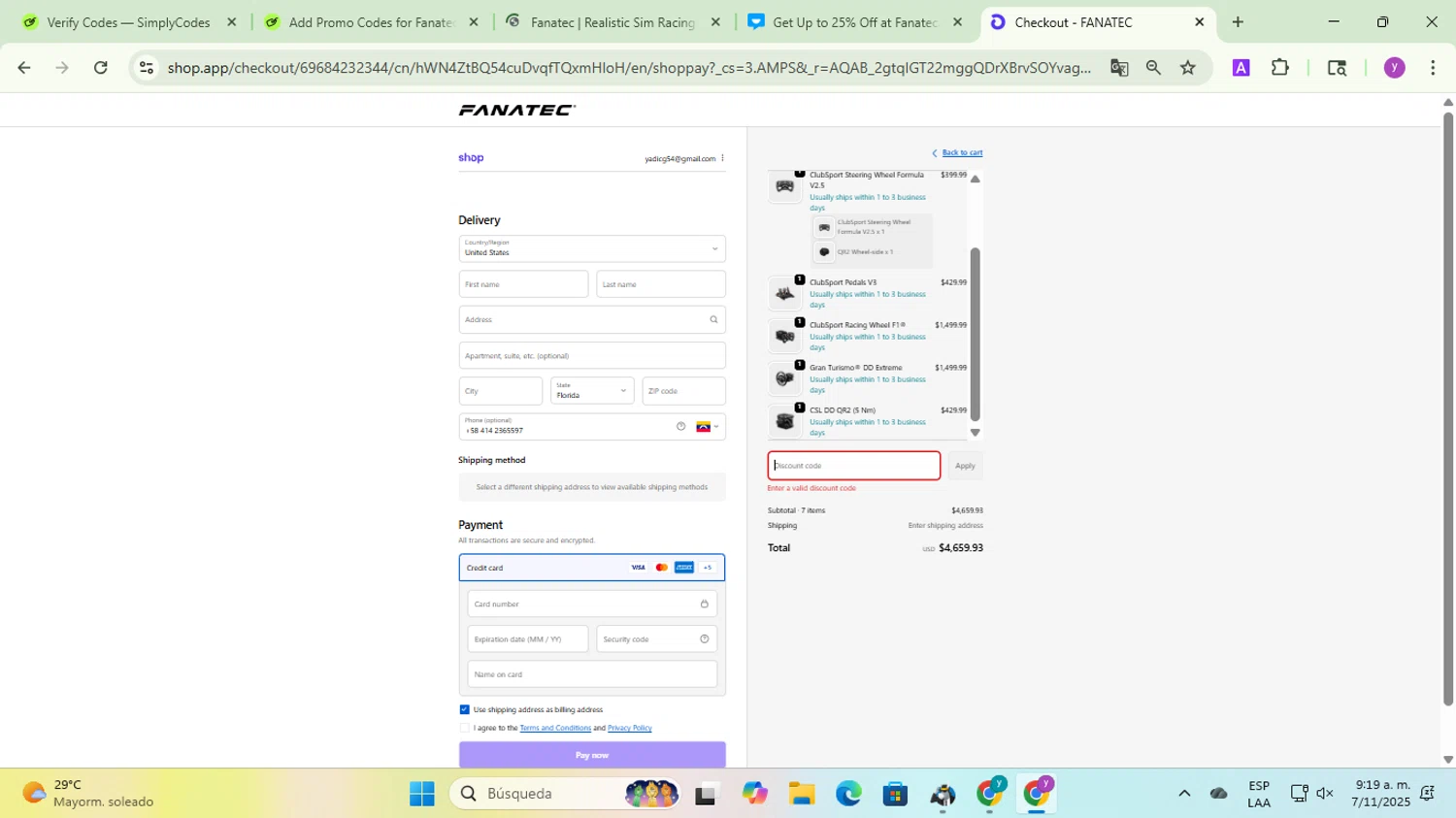Switch to Add Promo Codes for Fanatec tab
The height and width of the screenshot is (818, 1456).
point(371,22)
